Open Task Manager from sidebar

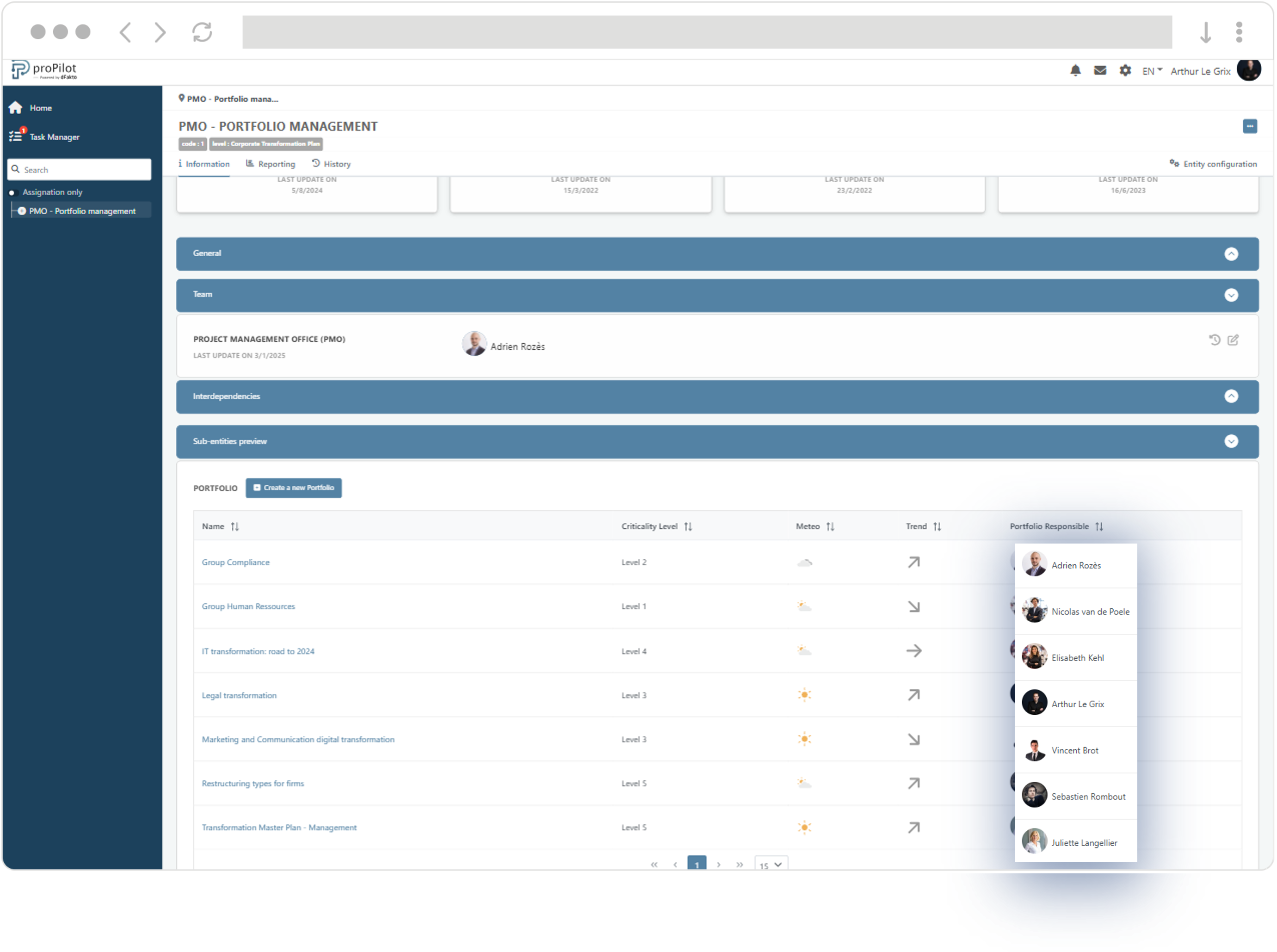point(54,136)
